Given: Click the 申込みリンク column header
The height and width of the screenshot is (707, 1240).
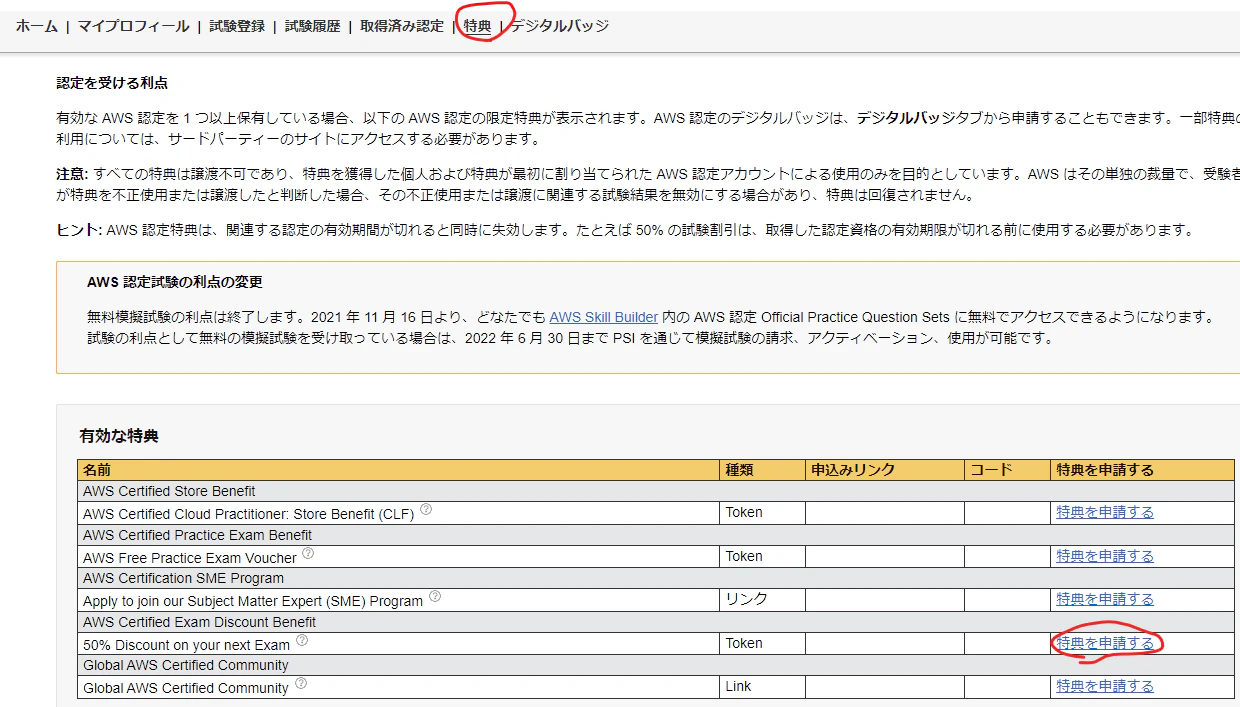Looking at the screenshot, I should coord(885,470).
